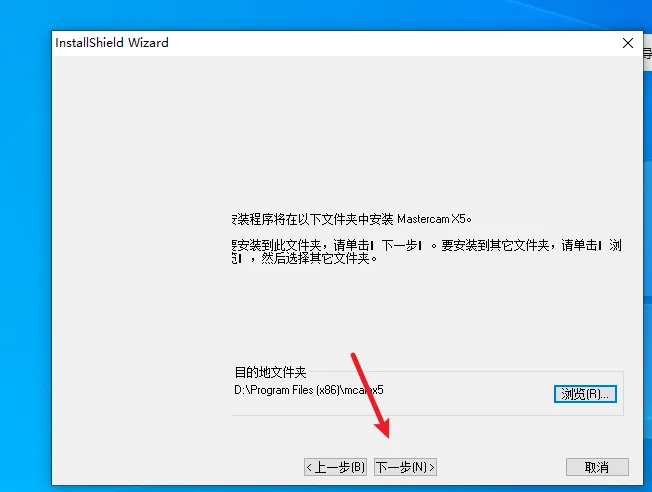This screenshot has width=652, height=492.
Task: Cancel the installation with 取消
Action: point(597,467)
